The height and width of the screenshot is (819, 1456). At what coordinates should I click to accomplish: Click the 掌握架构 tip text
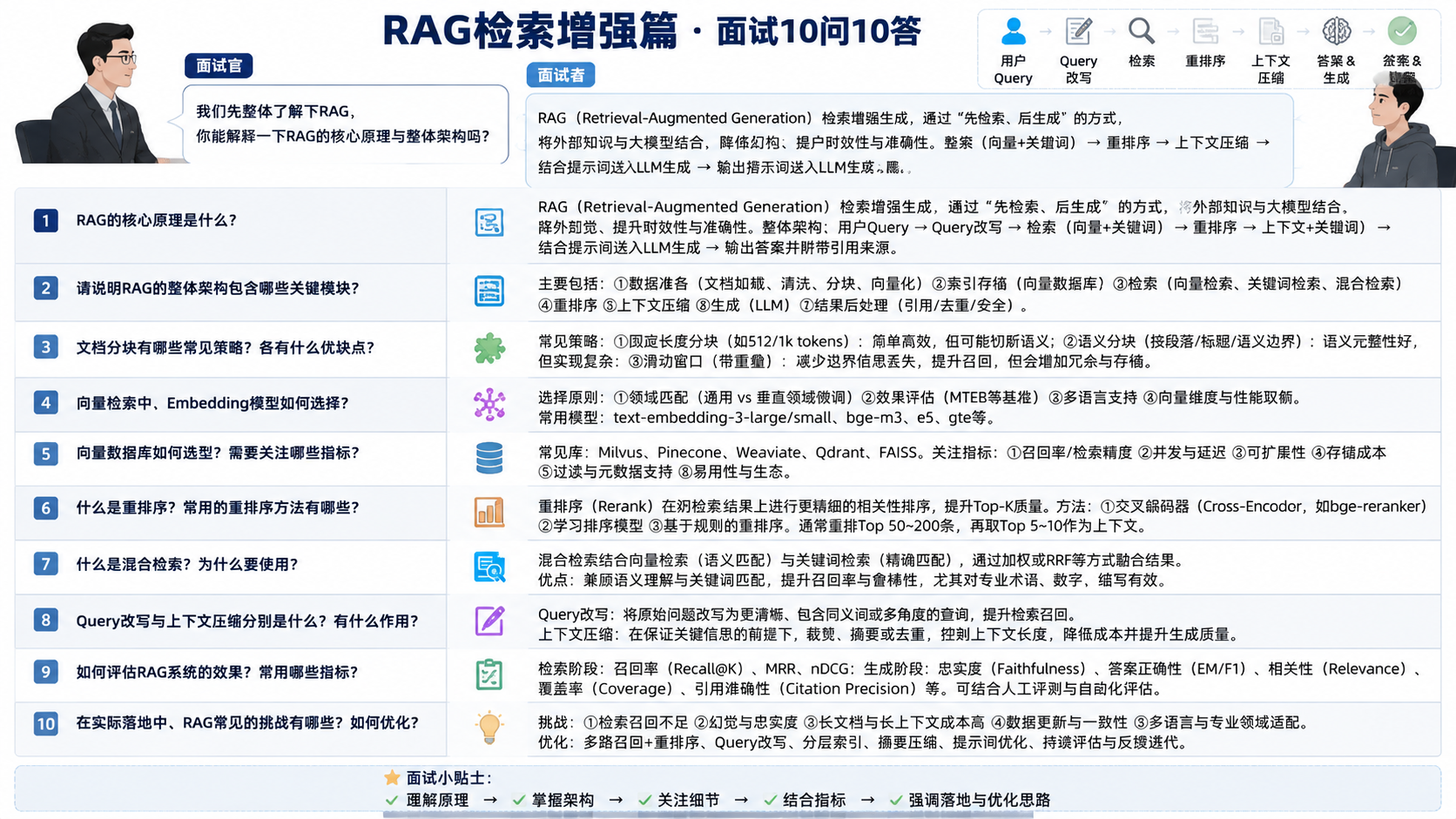pos(563,801)
